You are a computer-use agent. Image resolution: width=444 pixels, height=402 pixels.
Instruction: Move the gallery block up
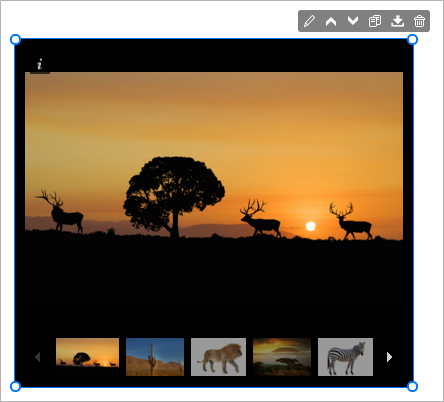[331, 21]
